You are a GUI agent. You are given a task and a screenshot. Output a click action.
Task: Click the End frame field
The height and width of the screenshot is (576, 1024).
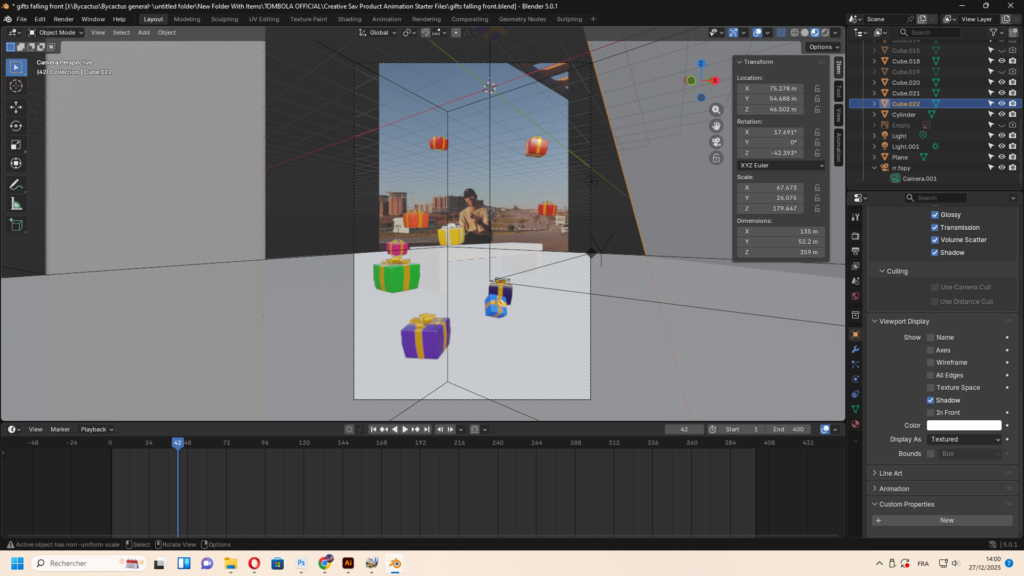pyautogui.click(x=788, y=429)
